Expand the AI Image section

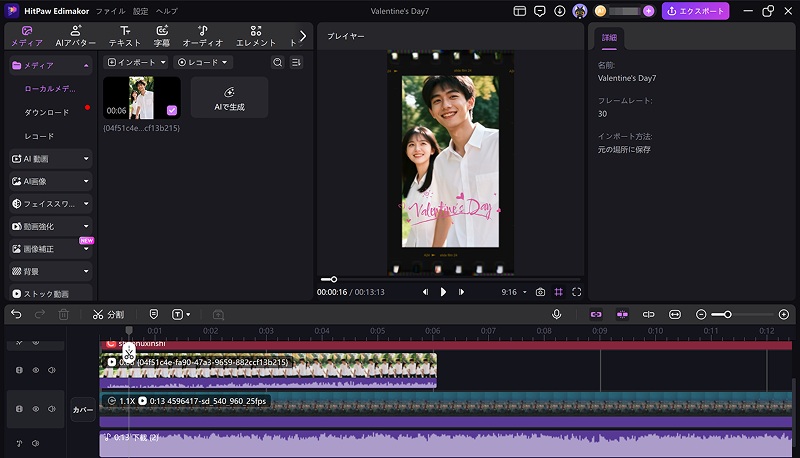click(x=51, y=181)
